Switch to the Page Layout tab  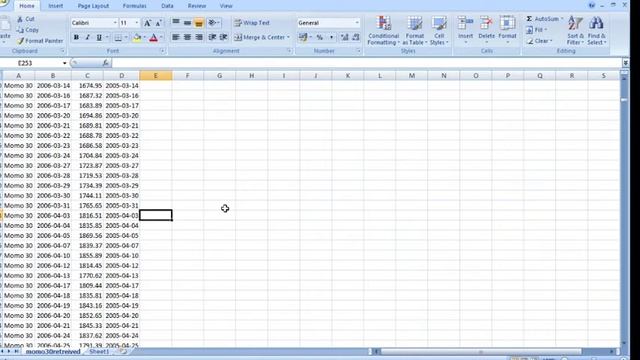point(93,6)
